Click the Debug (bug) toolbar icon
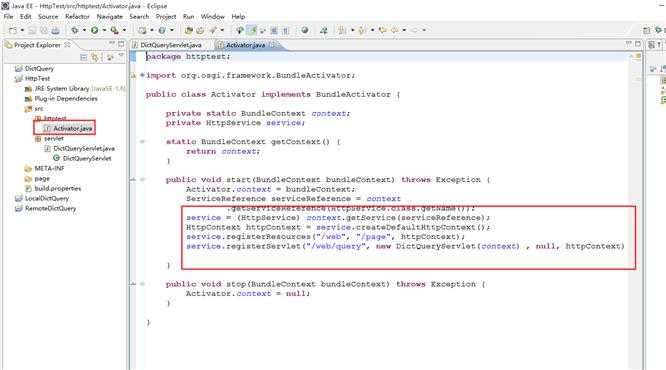This screenshot has width=666, height=370. 75,31
